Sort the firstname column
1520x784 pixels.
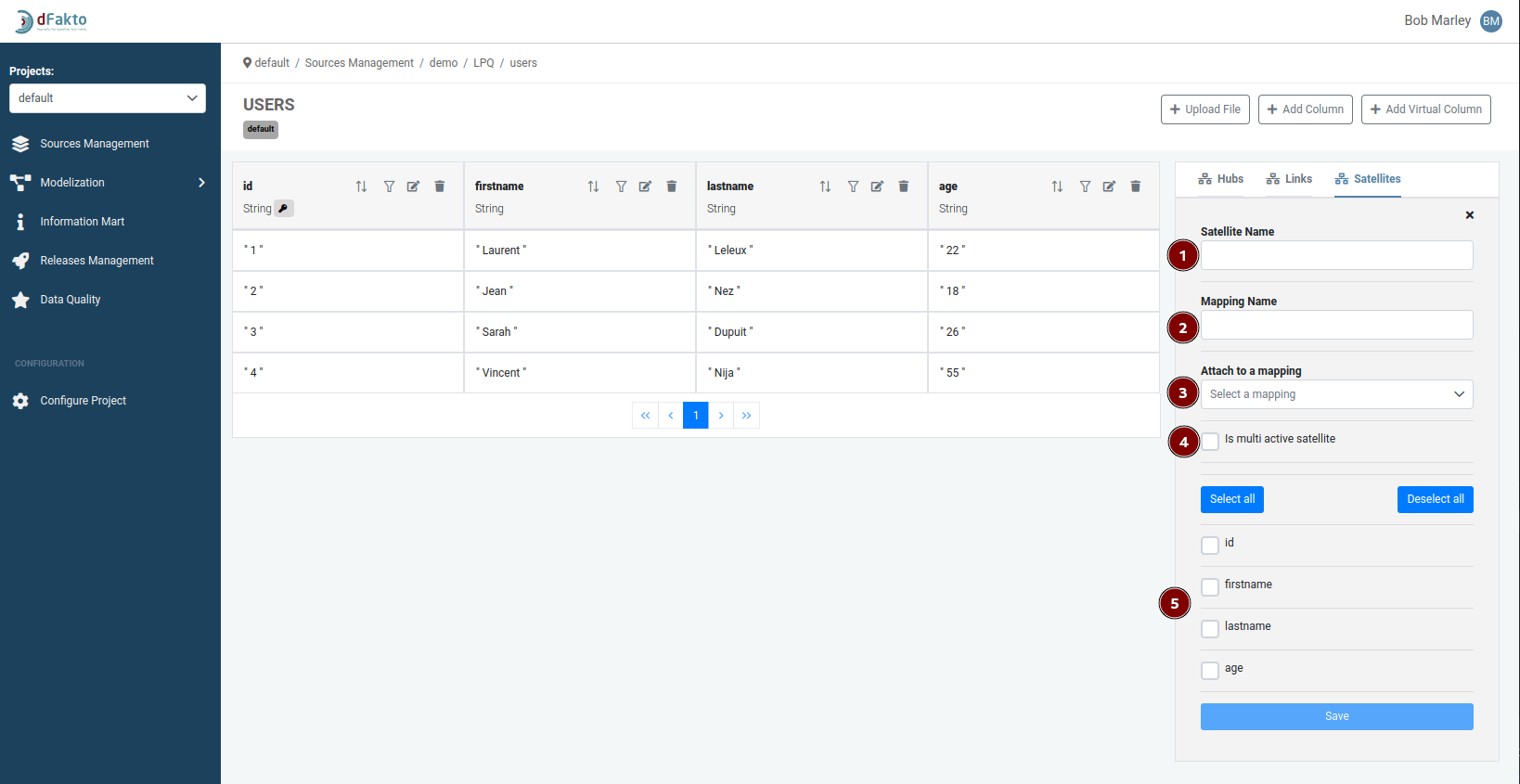pos(594,186)
